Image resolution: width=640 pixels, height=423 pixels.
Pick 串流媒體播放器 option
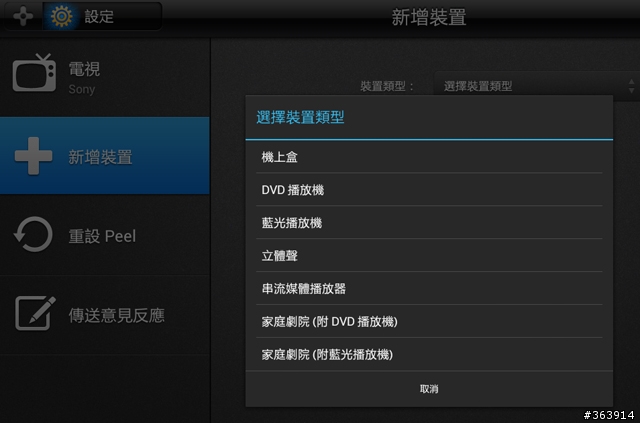click(429, 289)
